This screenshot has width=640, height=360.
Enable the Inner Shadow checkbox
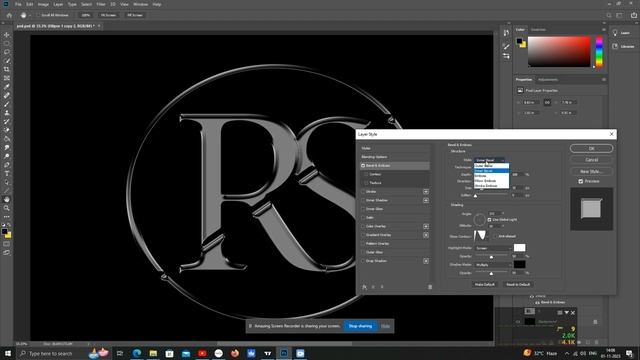363,200
